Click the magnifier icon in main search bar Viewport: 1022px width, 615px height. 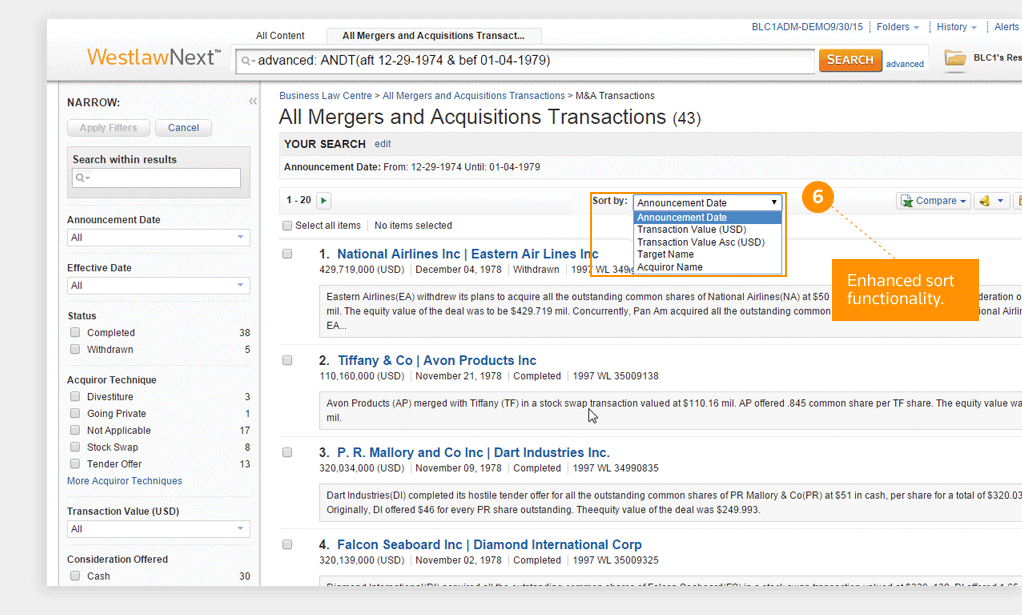point(247,61)
